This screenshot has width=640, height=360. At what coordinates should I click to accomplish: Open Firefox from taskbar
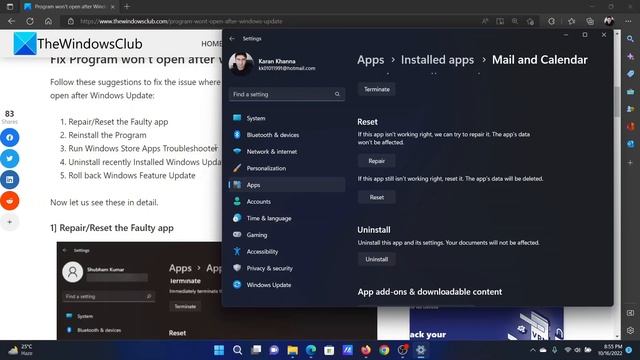(x=366, y=350)
